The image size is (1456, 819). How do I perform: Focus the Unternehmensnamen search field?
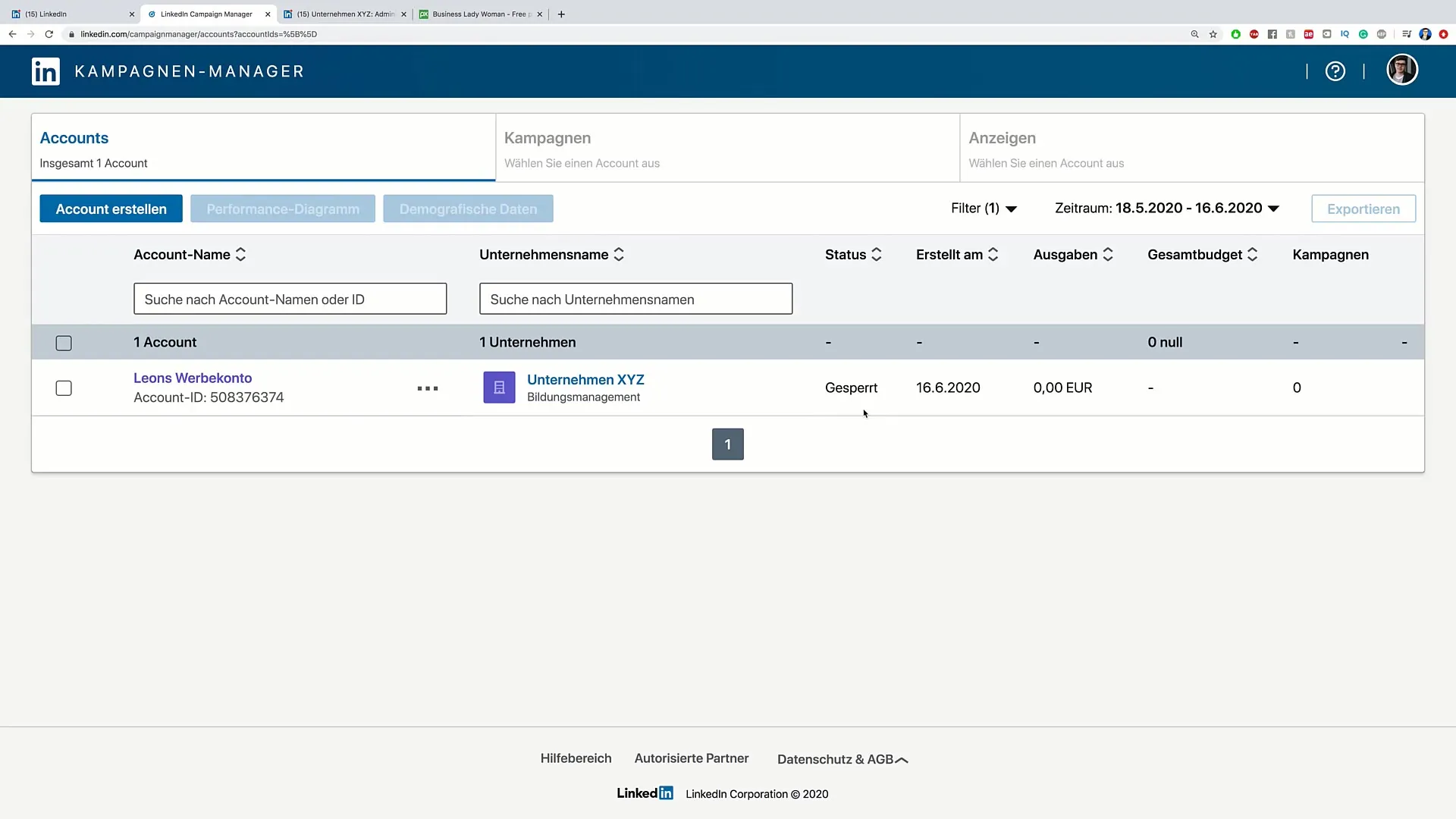636,299
